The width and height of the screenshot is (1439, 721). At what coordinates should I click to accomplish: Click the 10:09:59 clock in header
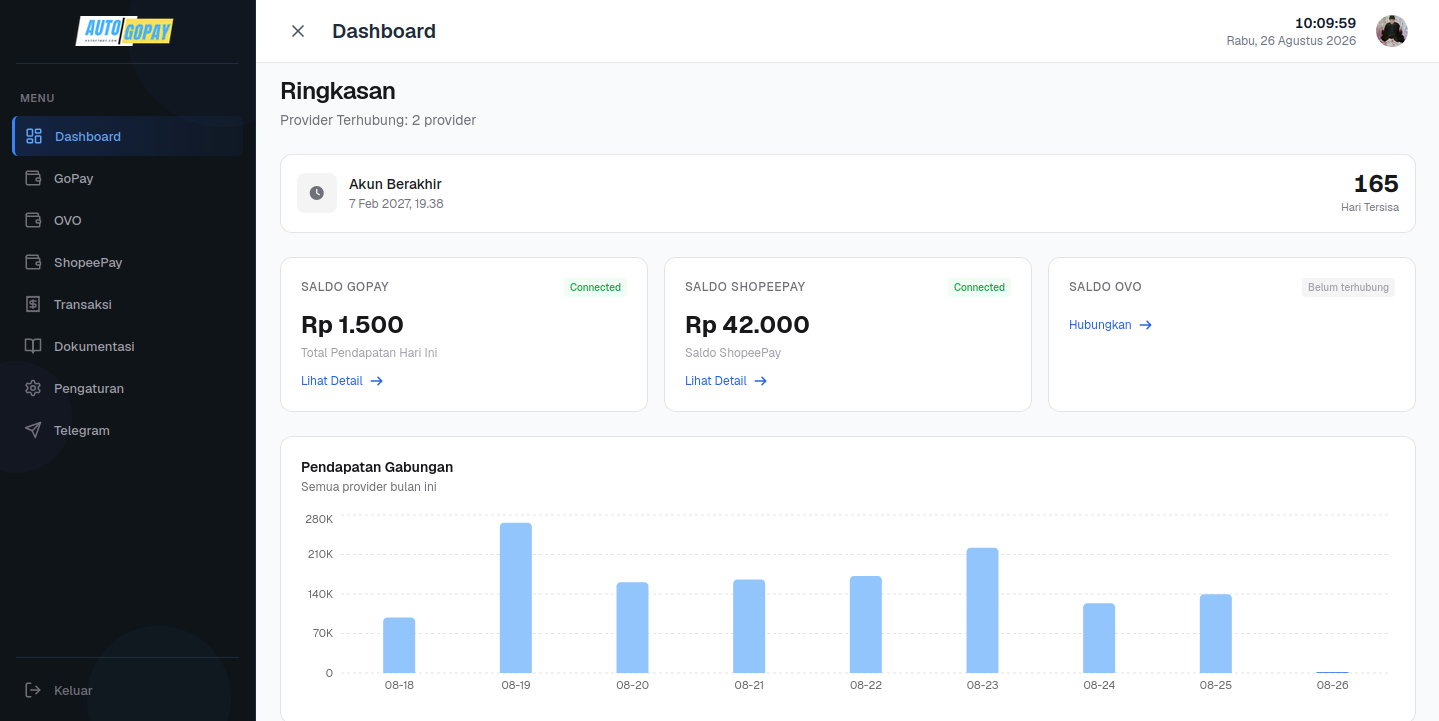(1325, 23)
